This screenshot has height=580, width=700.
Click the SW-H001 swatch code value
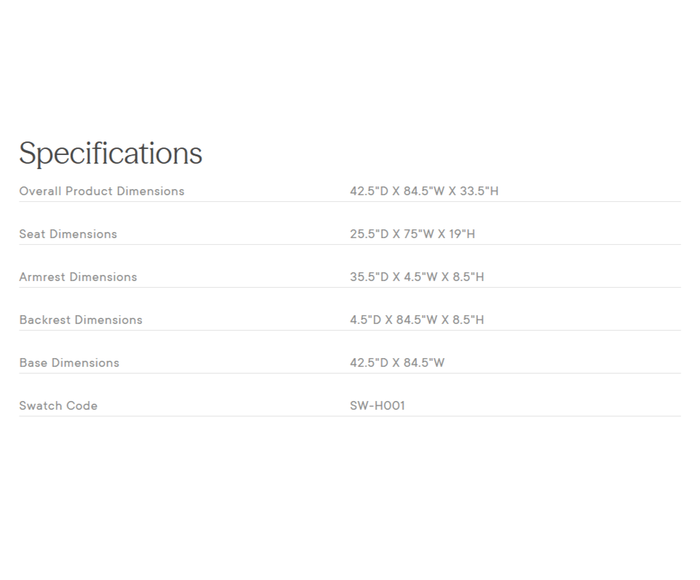[x=377, y=406]
